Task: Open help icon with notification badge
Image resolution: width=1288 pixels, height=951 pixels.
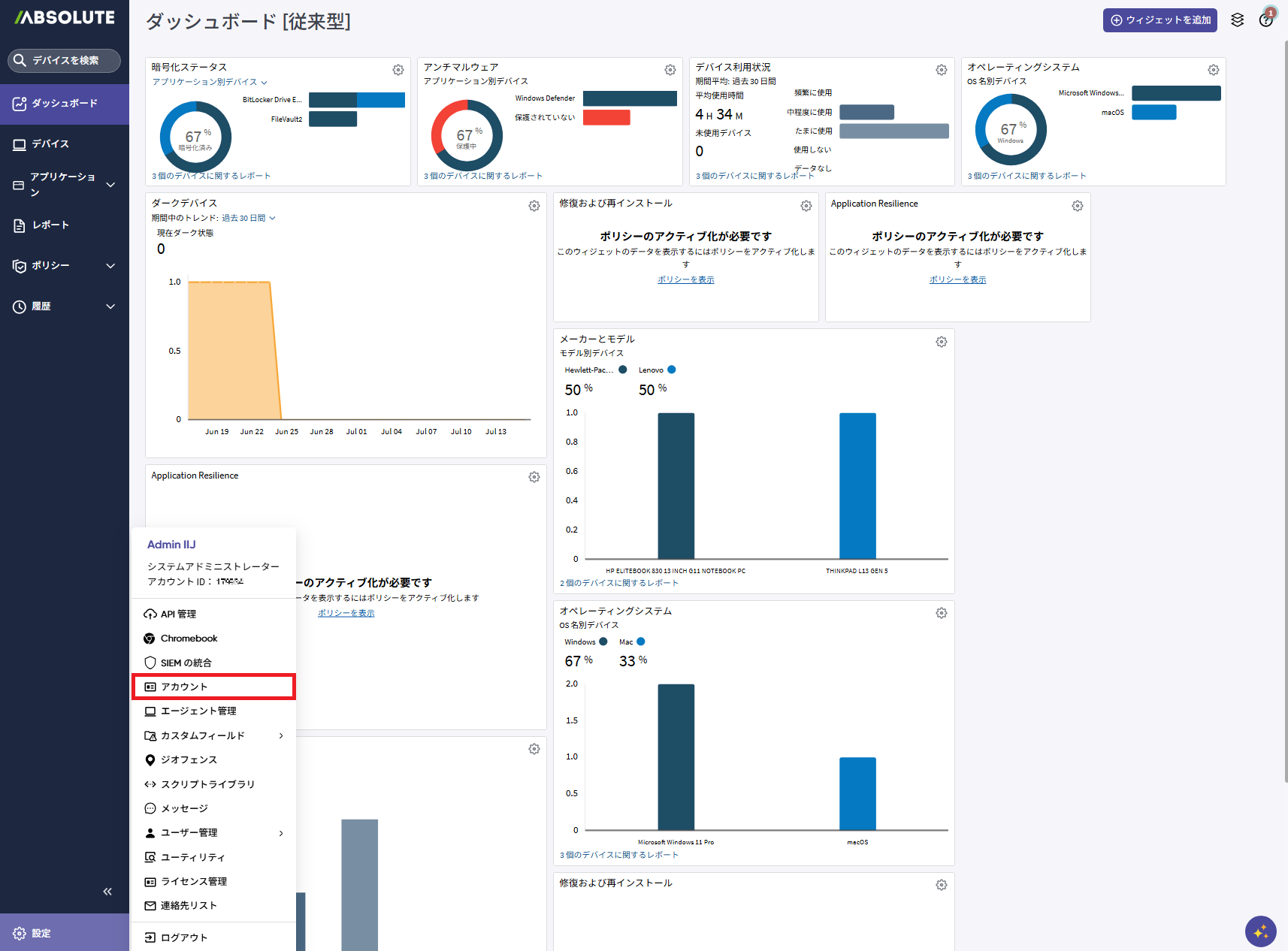Action: tap(1267, 19)
